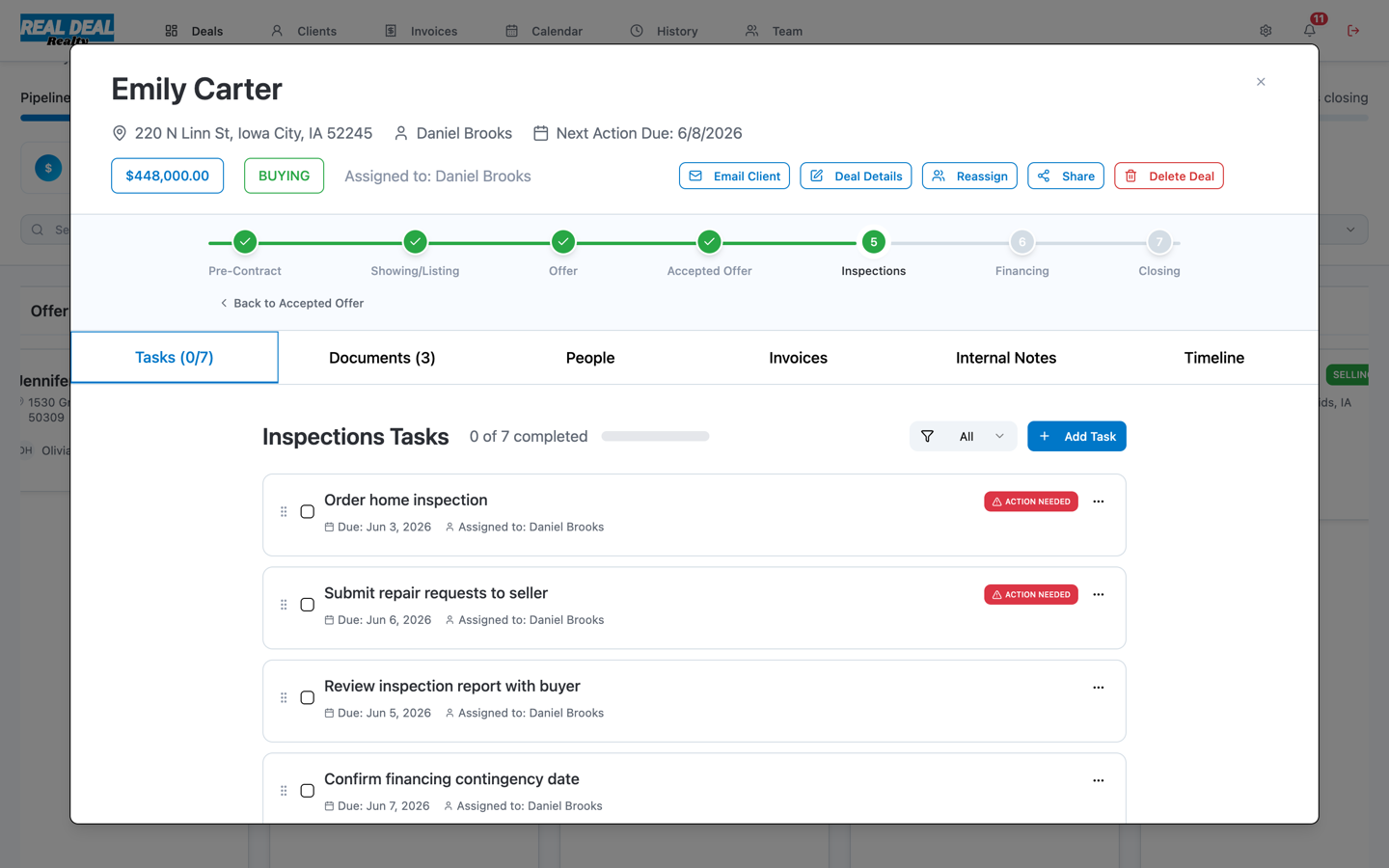Close the Emily Carter deal modal
Screen dimensions: 1389x868
point(1261,82)
